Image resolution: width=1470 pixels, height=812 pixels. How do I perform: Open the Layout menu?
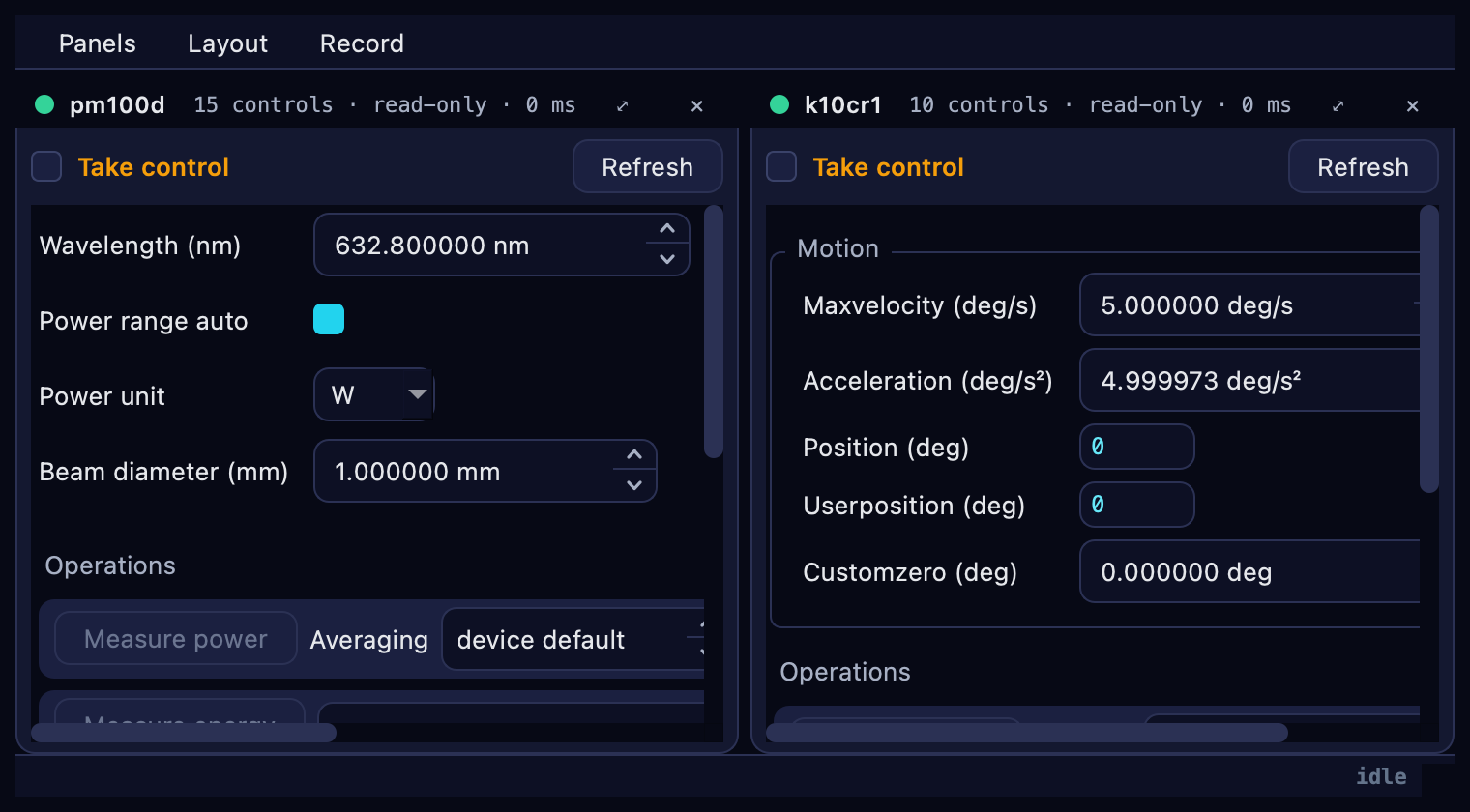pyautogui.click(x=227, y=43)
